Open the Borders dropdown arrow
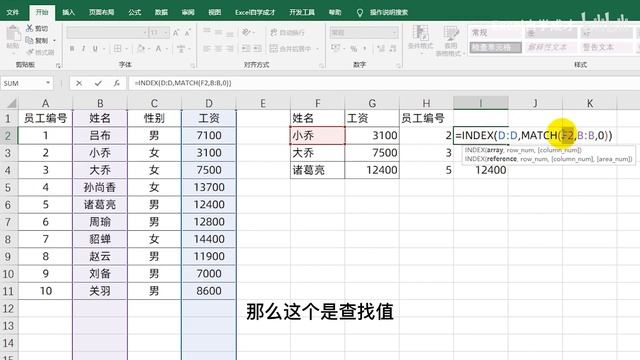The height and width of the screenshot is (360, 640). pos(127,49)
